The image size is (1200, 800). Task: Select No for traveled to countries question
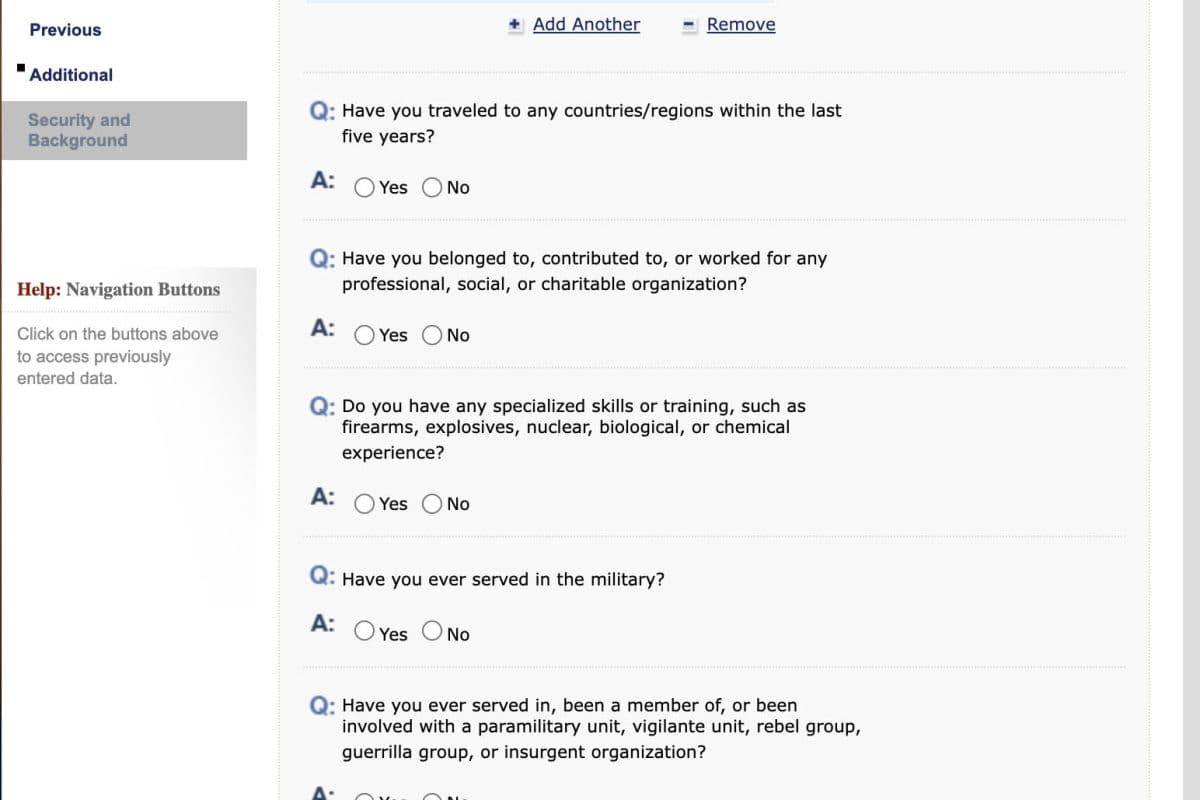pos(432,188)
